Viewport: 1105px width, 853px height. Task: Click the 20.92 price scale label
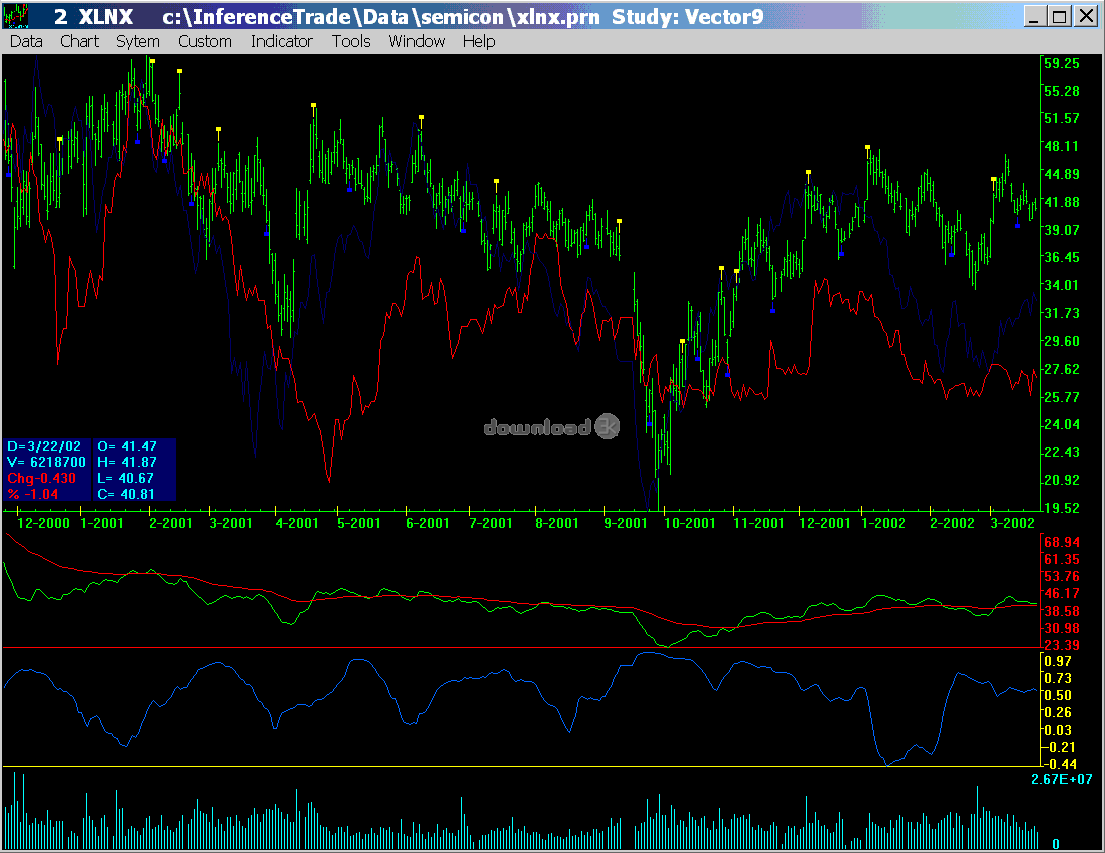click(x=1062, y=480)
